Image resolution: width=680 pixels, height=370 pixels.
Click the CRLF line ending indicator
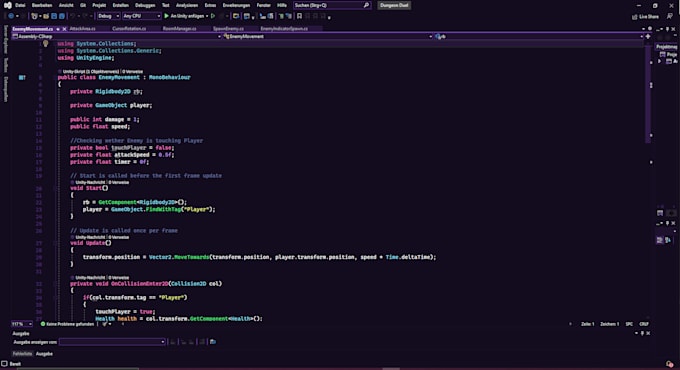click(644, 324)
